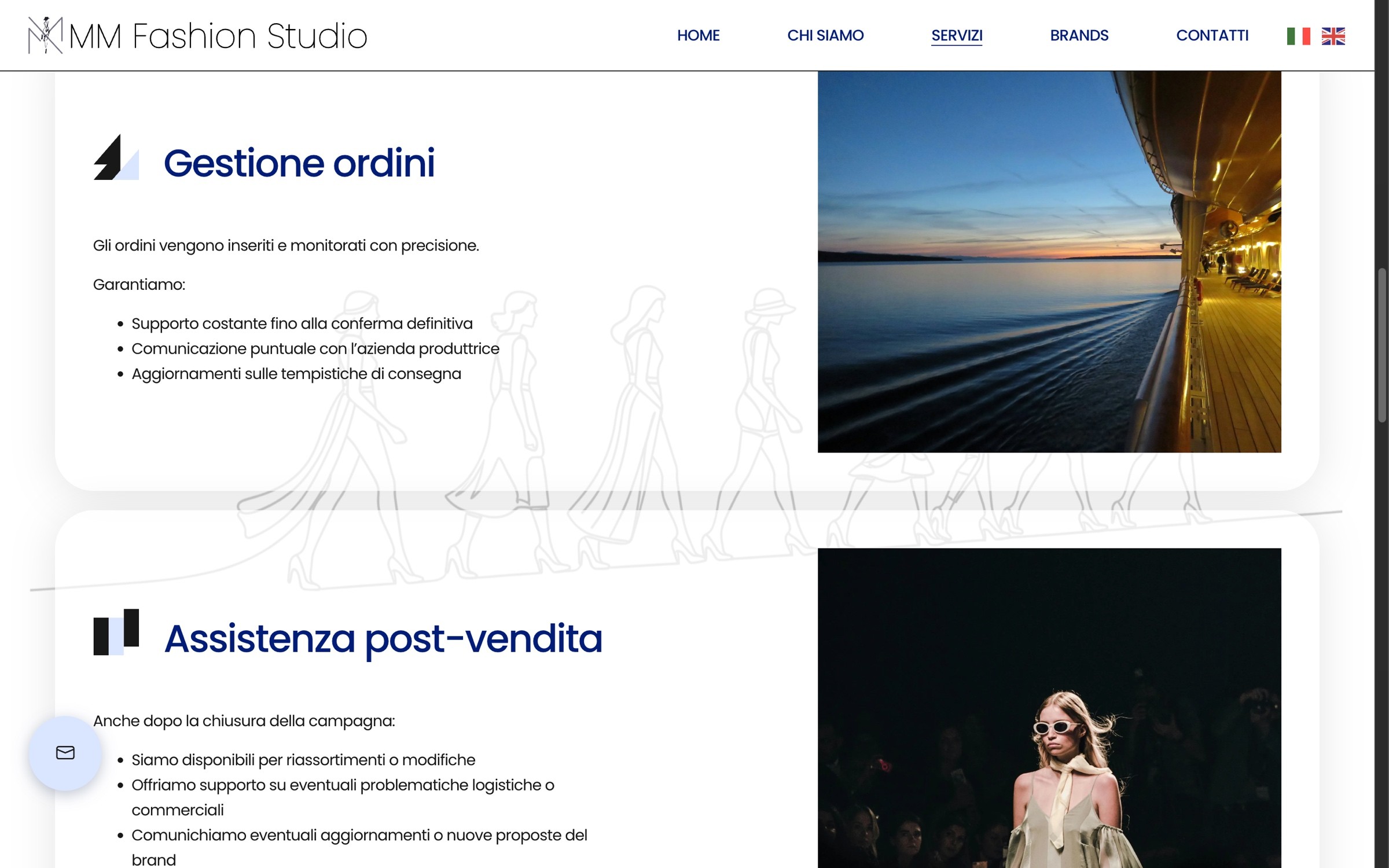The image size is (1389, 868).
Task: Click the Assistenza post-vendita heading
Action: 383,639
